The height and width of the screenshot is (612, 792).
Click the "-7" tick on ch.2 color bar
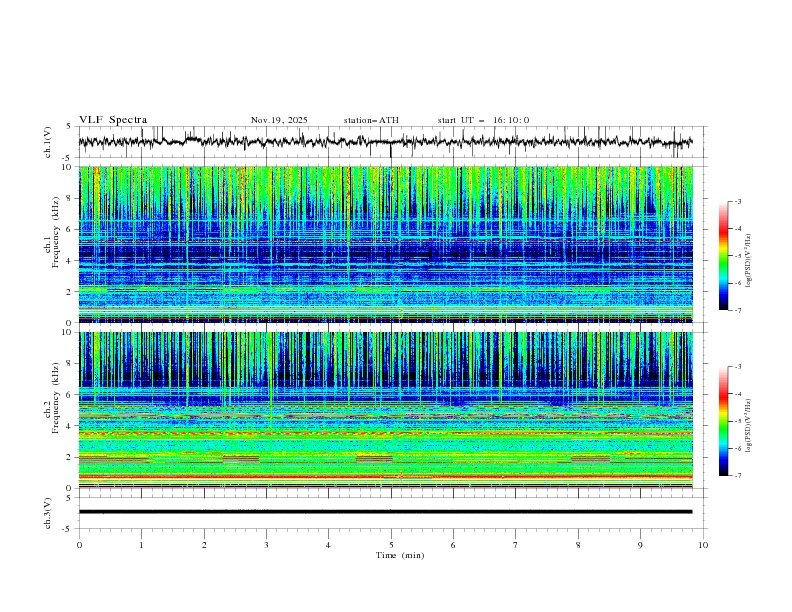point(737,476)
